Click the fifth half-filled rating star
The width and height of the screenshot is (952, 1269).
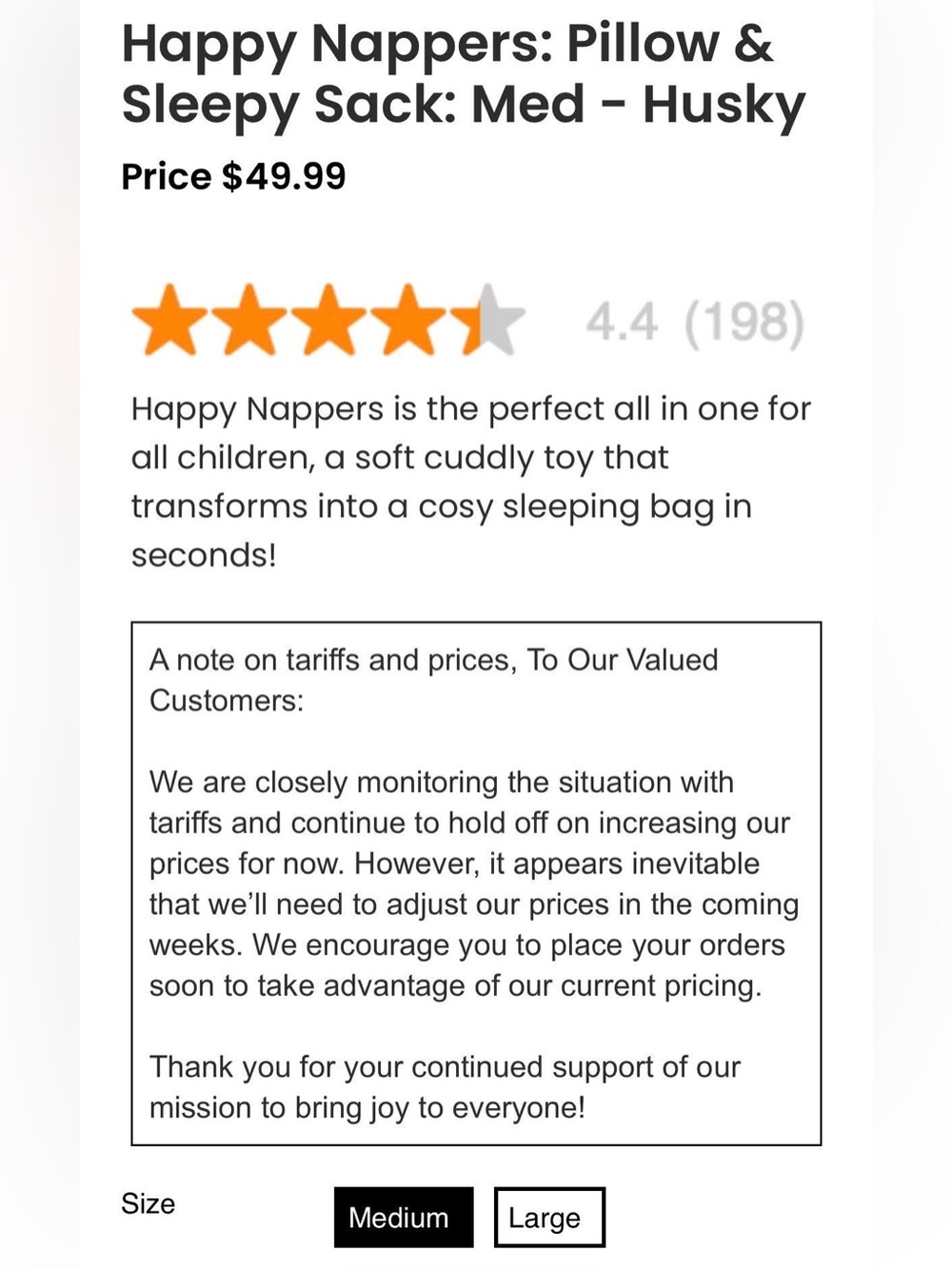pyautogui.click(x=488, y=320)
